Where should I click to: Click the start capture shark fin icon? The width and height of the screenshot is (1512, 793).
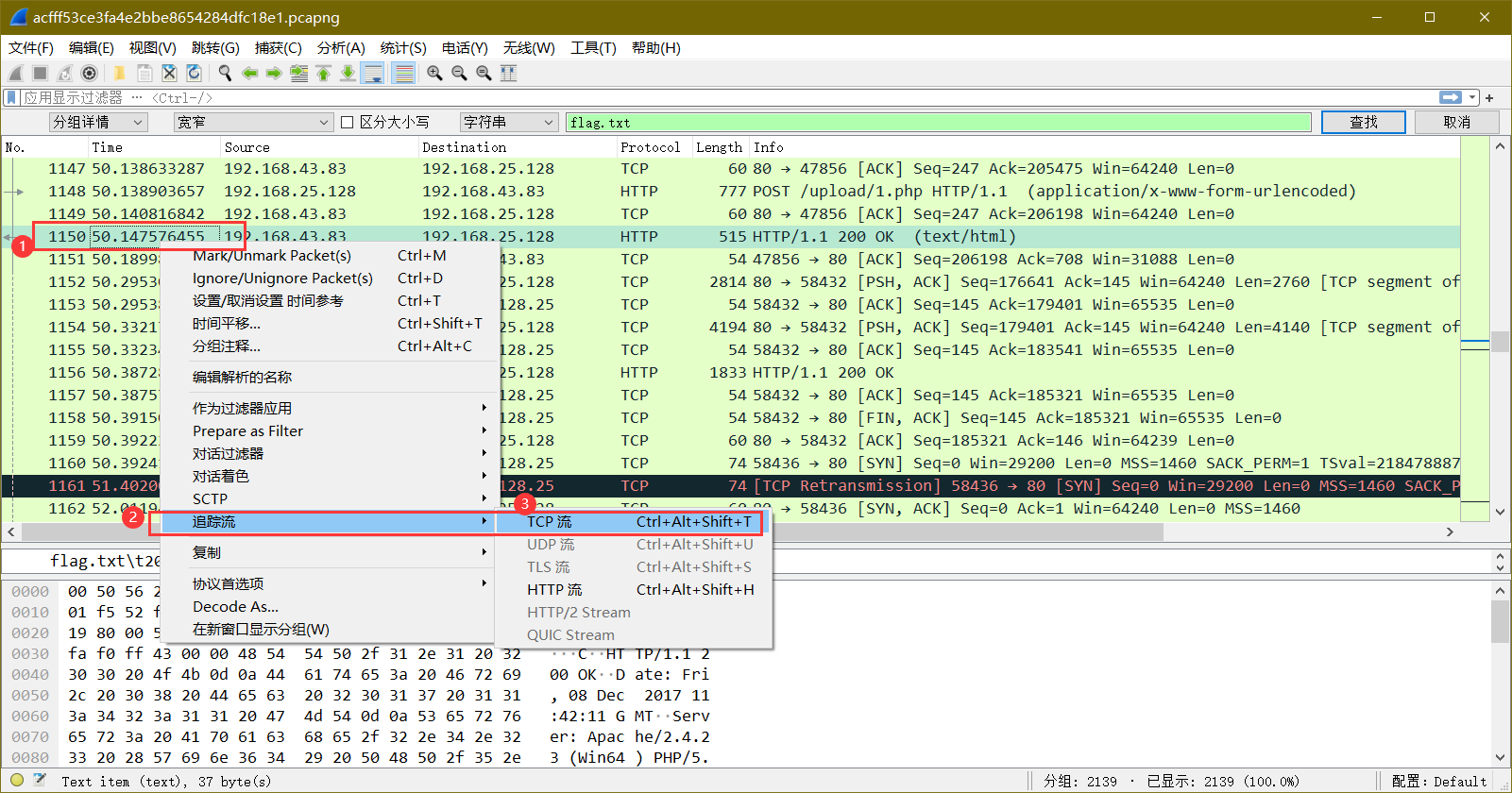point(15,73)
